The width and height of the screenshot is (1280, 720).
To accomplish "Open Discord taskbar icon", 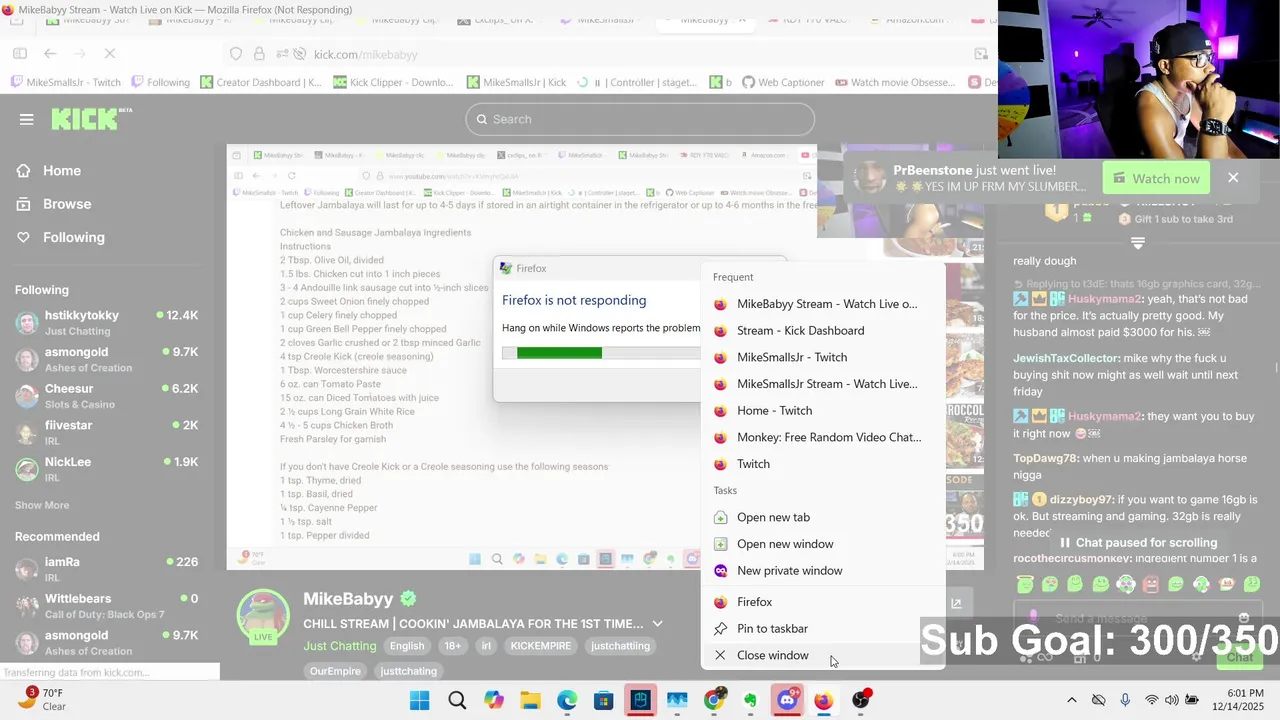I will pyautogui.click(x=787, y=700).
